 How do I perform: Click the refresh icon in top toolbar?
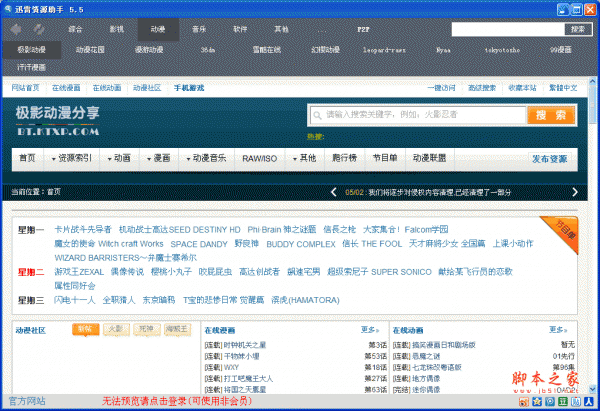click(38, 29)
